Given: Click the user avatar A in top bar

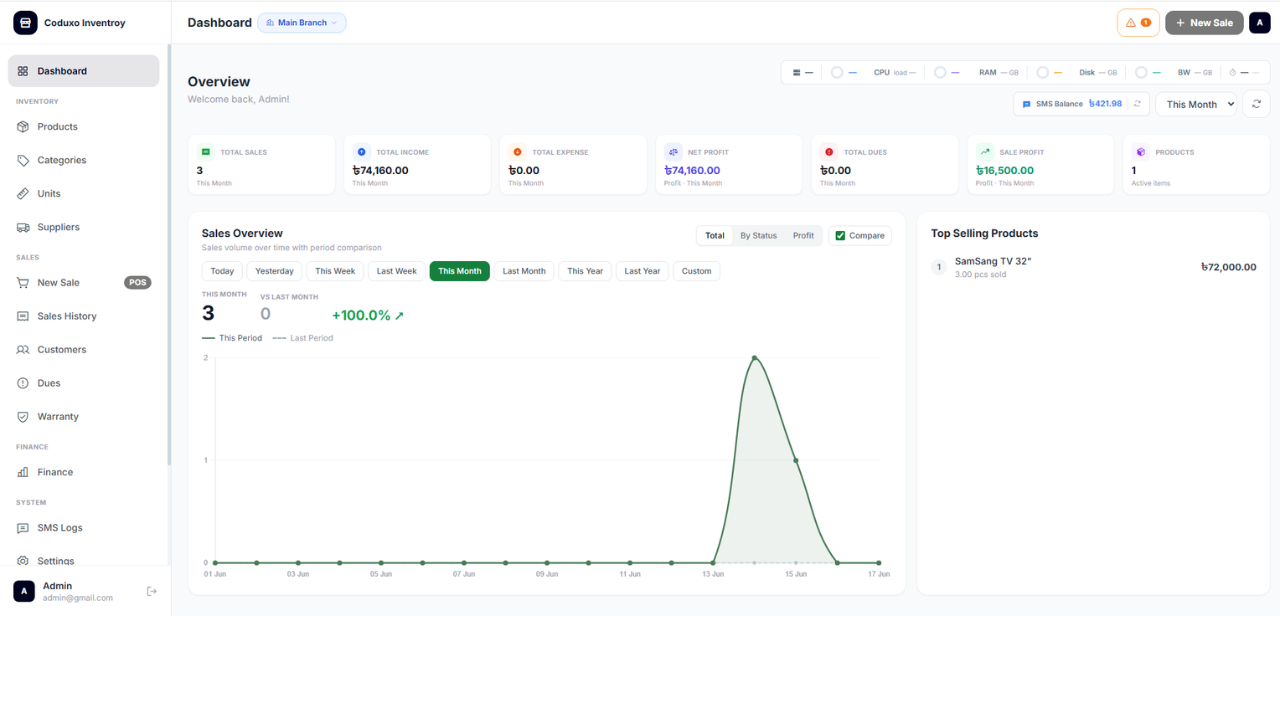Looking at the screenshot, I should click(1260, 22).
